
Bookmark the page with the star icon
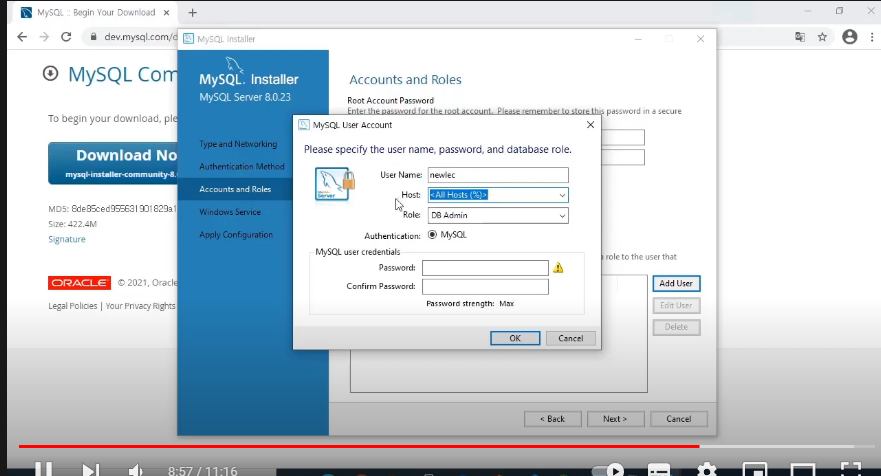(822, 37)
